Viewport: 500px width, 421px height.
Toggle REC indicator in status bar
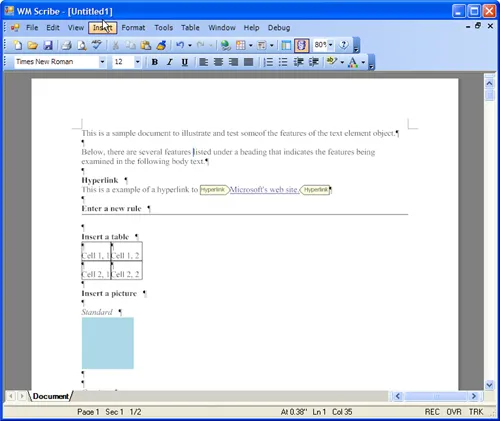pos(432,412)
